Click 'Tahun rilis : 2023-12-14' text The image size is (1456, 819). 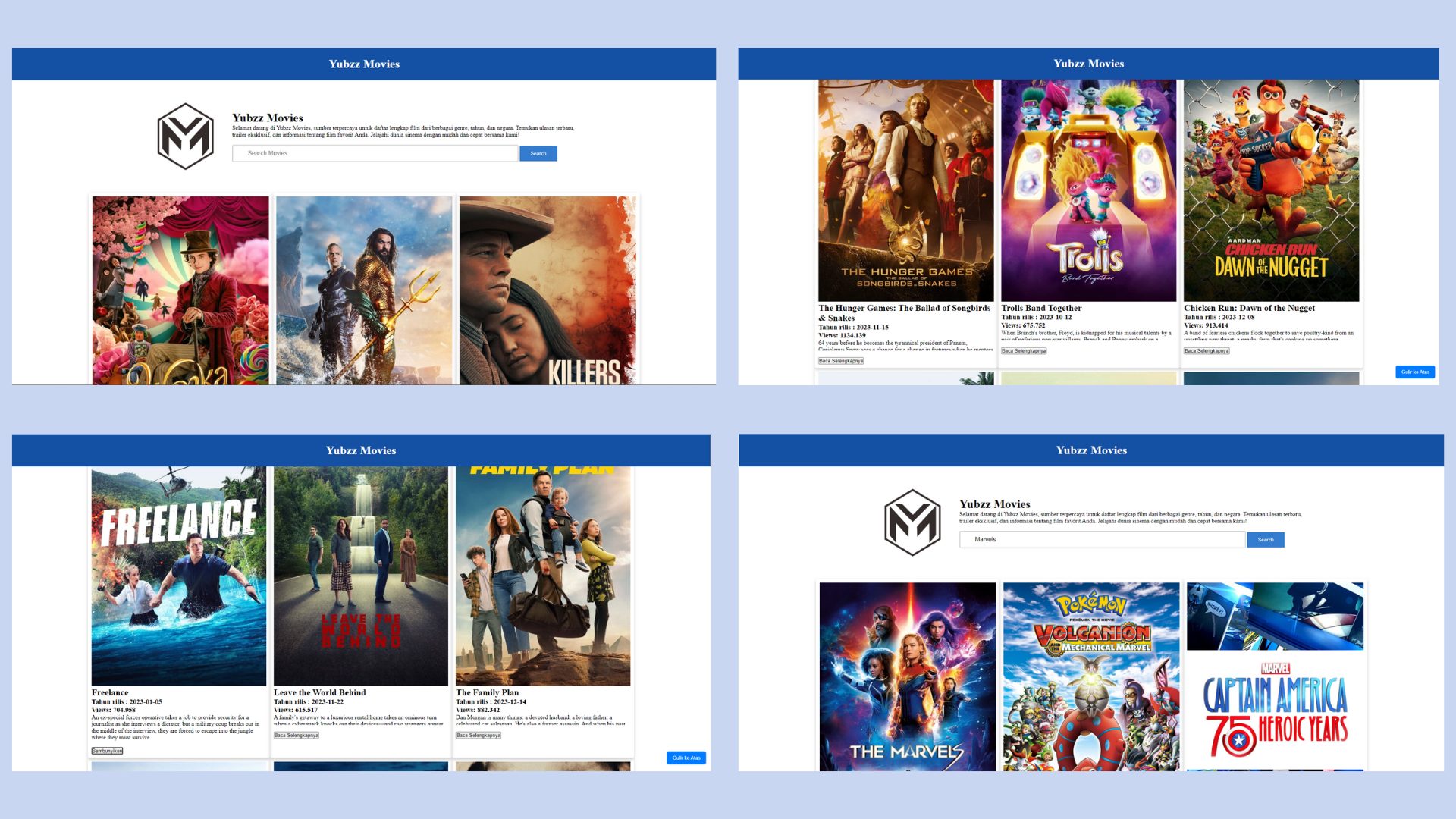coord(491,702)
